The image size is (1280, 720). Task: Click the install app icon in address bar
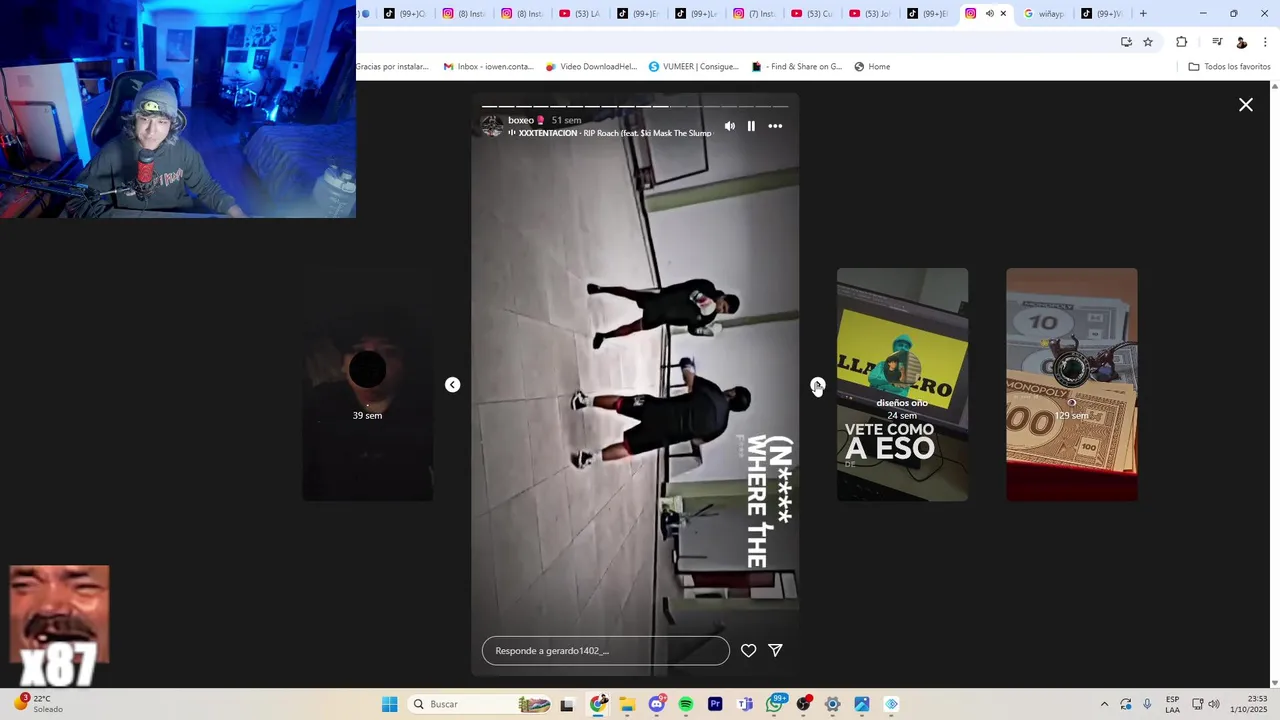coord(1126,42)
